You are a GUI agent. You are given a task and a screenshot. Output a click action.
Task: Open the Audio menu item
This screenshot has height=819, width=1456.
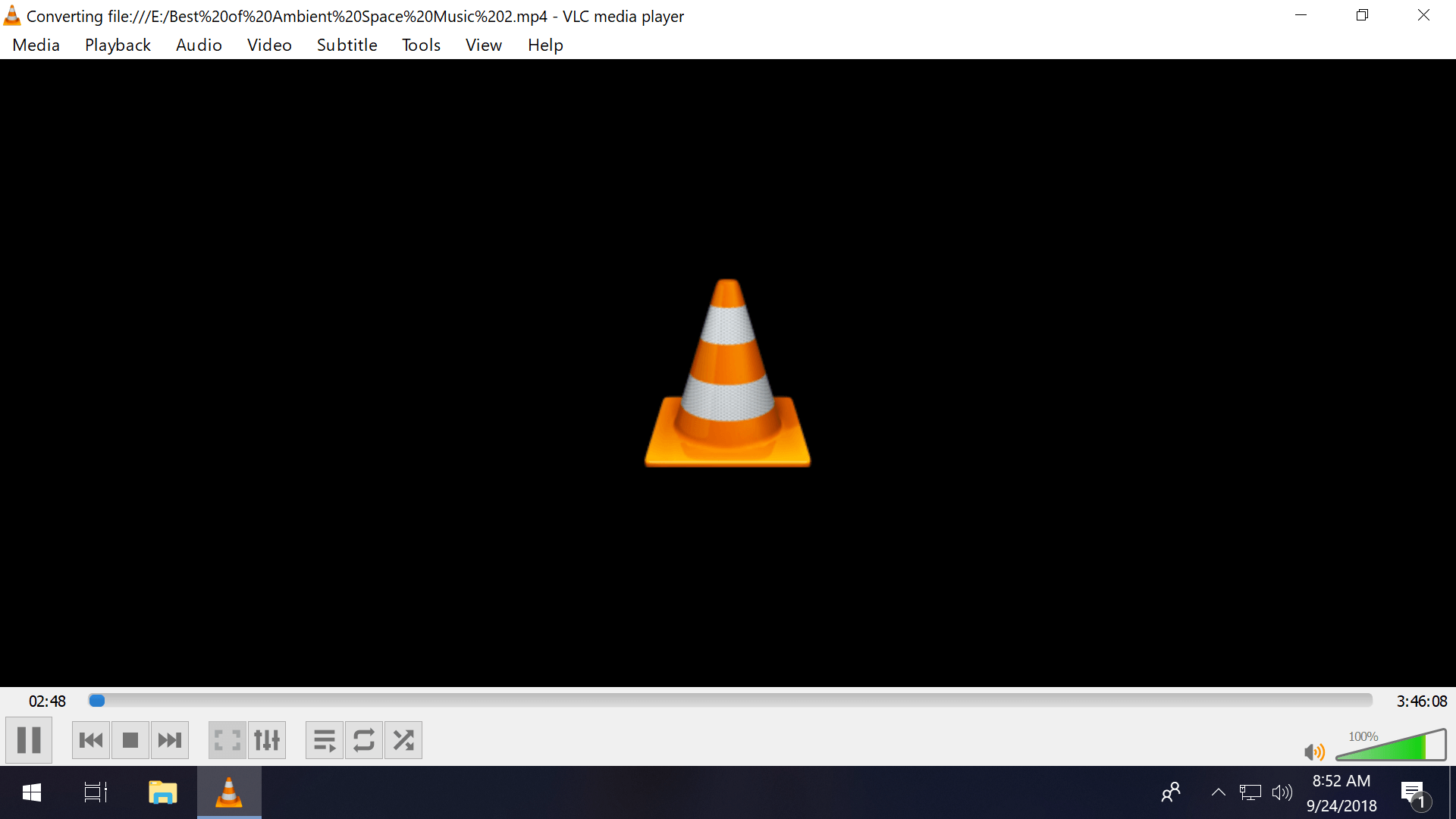[x=199, y=45]
